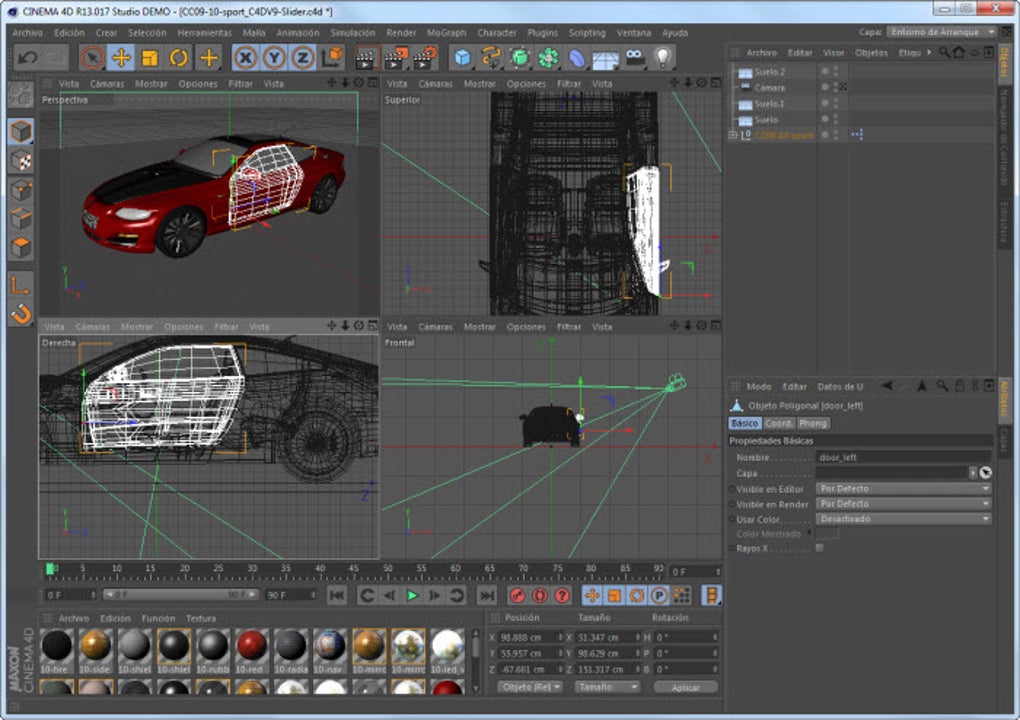The width and height of the screenshot is (1020, 720).
Task: Toggle the top visibility dot for Suelo.2
Action: click(834, 69)
